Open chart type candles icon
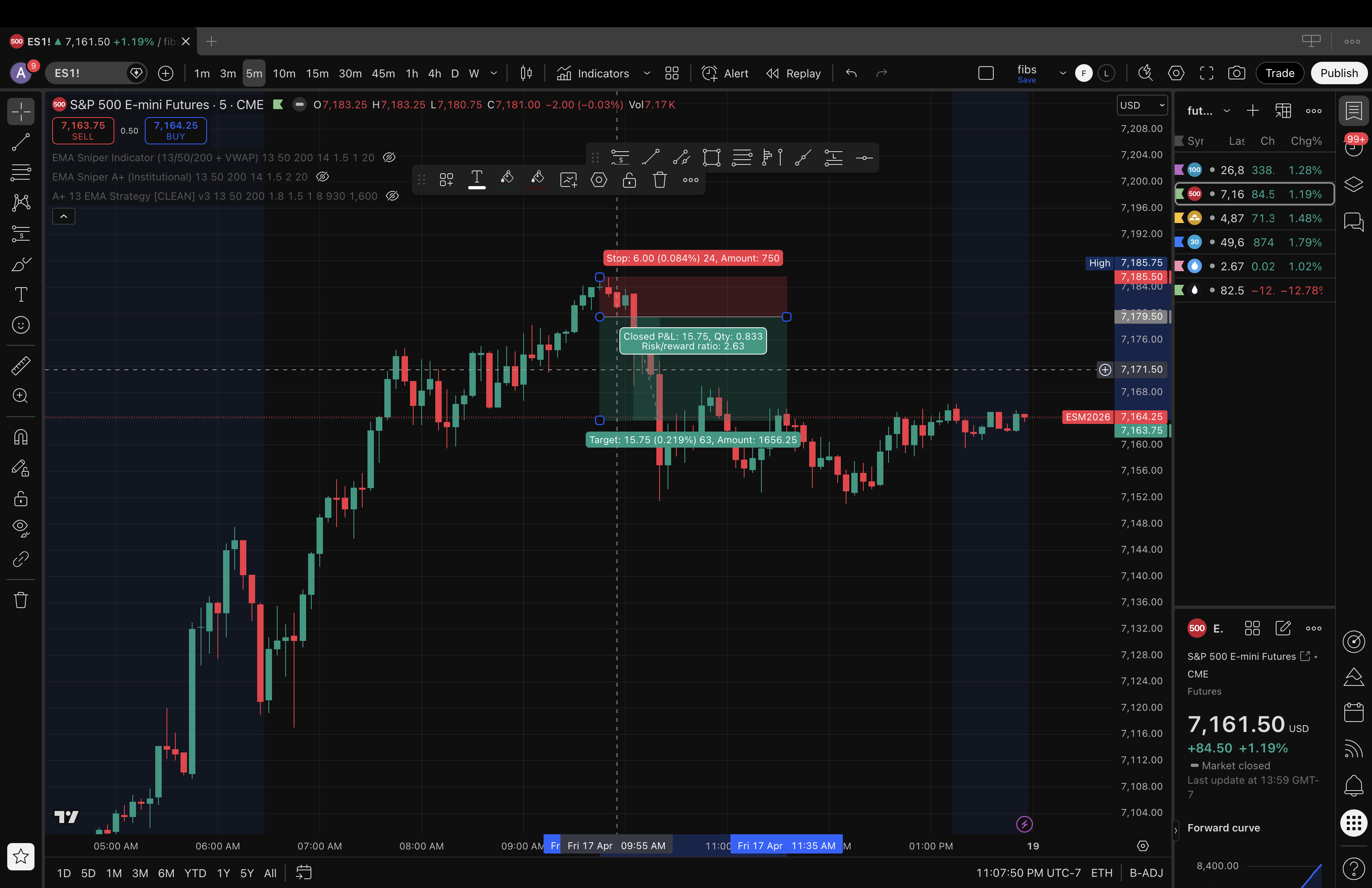The width and height of the screenshot is (1372, 888). click(x=526, y=73)
